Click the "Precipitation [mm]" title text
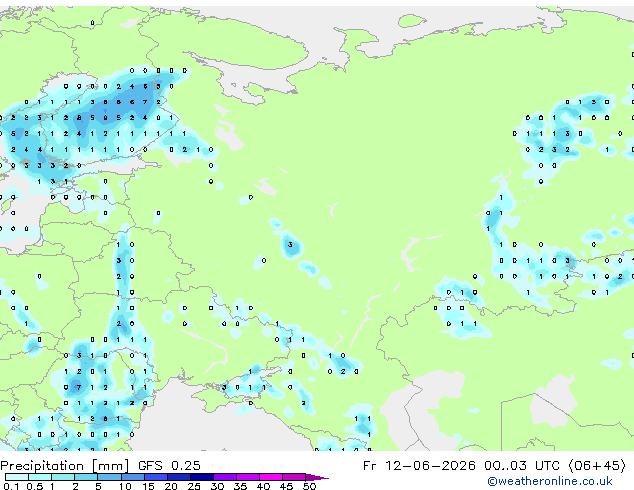634x490 pixels. pos(65,466)
